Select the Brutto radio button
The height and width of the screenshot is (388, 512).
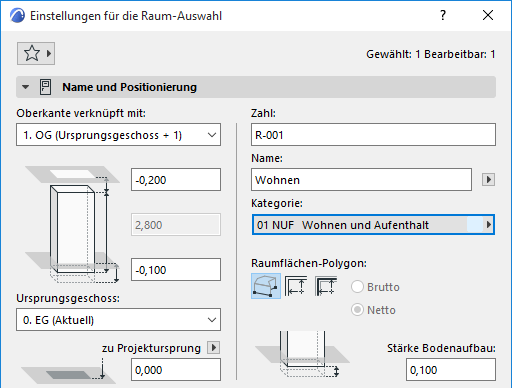357,287
